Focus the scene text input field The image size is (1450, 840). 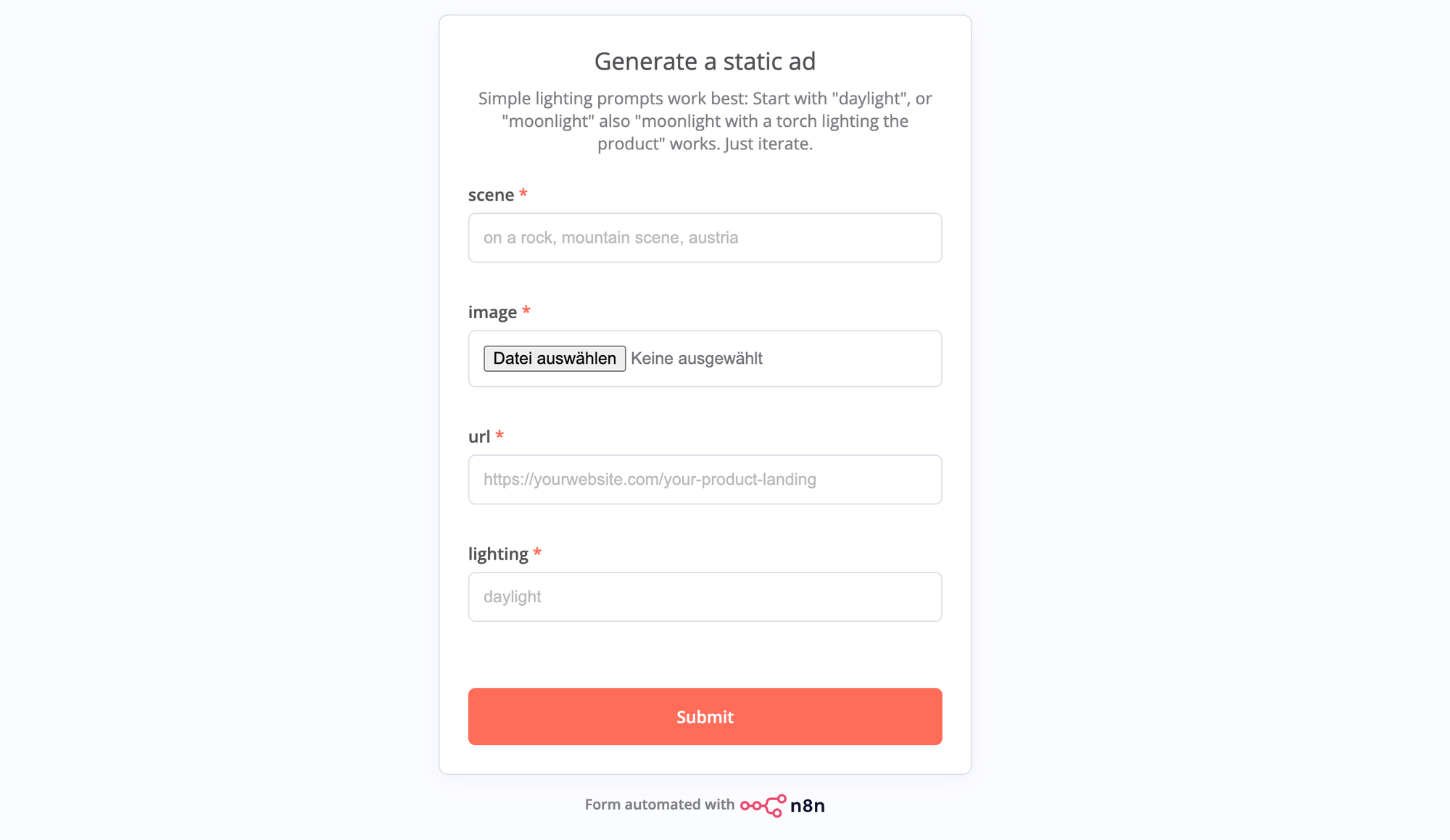tap(705, 238)
